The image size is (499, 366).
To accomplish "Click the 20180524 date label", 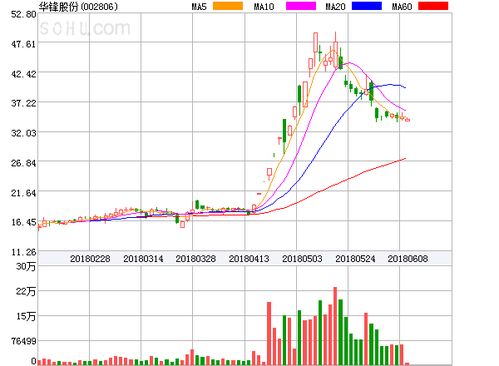I will 355,259.
